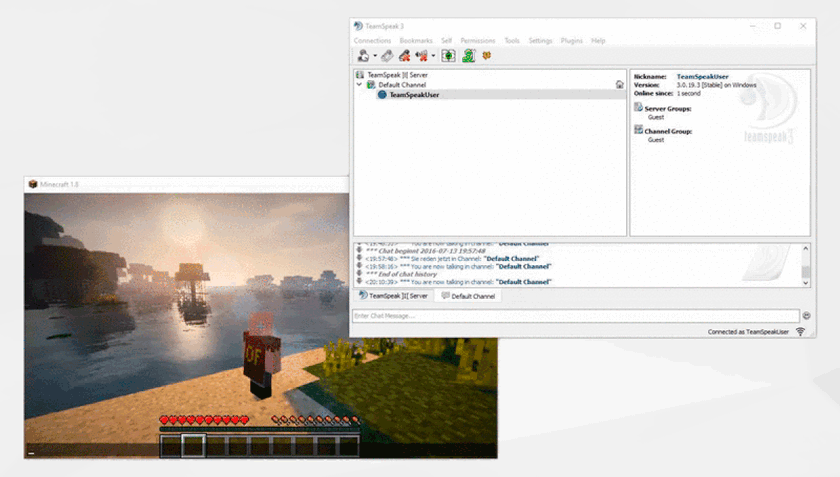Open the Self menu
The image size is (840, 477).
click(446, 41)
